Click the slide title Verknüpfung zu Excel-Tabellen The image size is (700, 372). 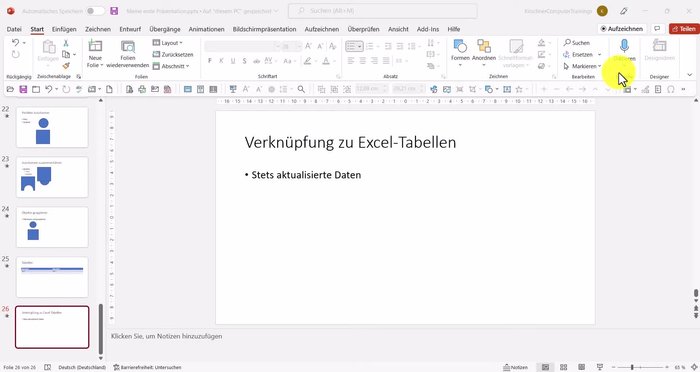[x=350, y=142]
